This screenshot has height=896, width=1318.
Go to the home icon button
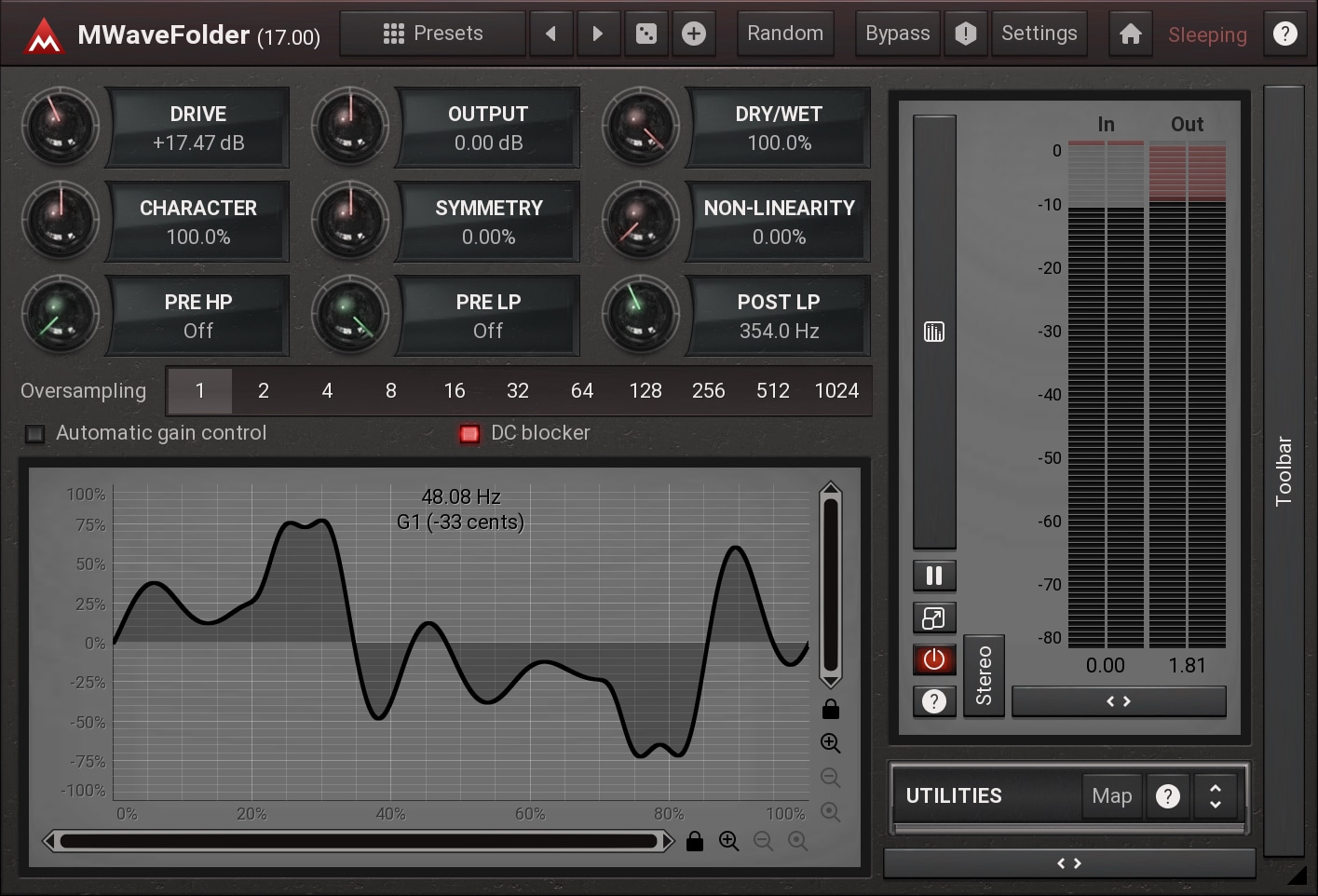pyautogui.click(x=1130, y=34)
